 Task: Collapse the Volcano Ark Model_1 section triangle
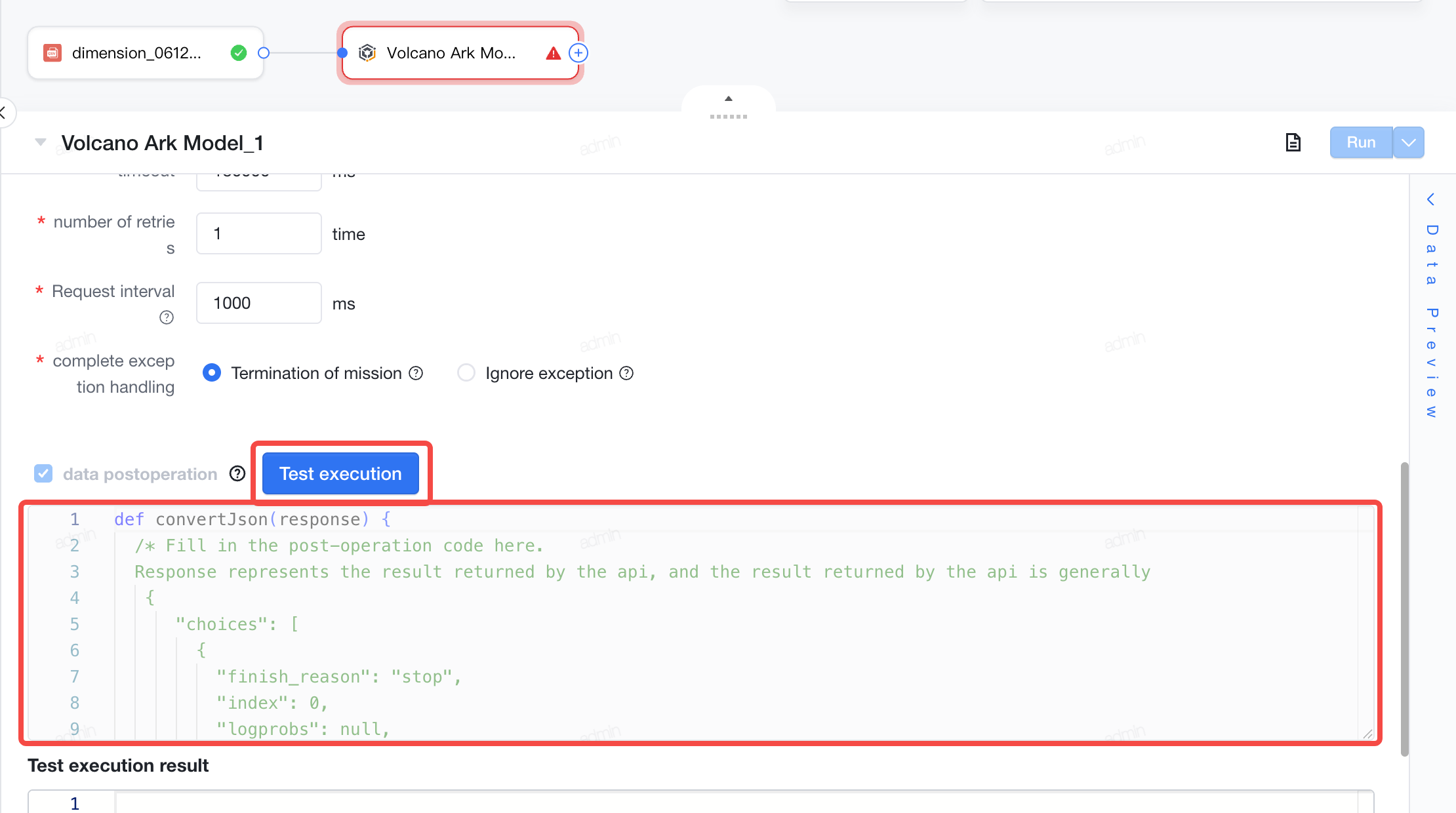point(41,142)
